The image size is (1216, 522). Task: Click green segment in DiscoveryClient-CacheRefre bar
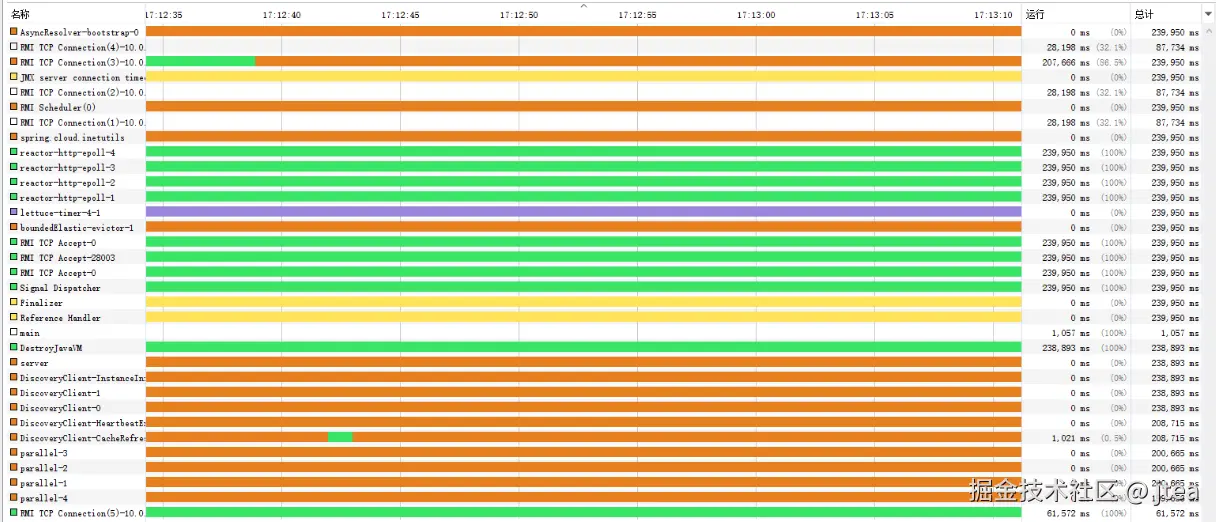tap(340, 437)
